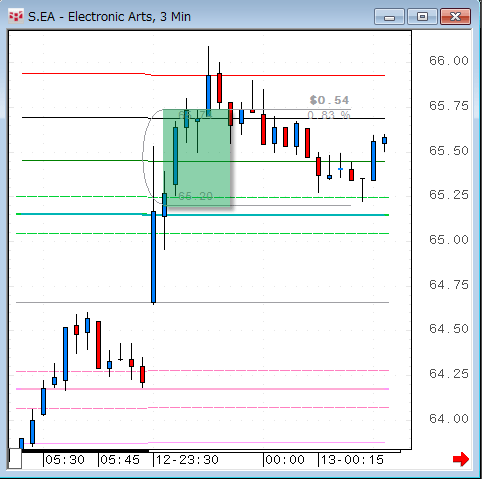Image resolution: width=482 pixels, height=479 pixels.
Task: Click the 12-23:30 time axis label
Action: tap(187, 460)
